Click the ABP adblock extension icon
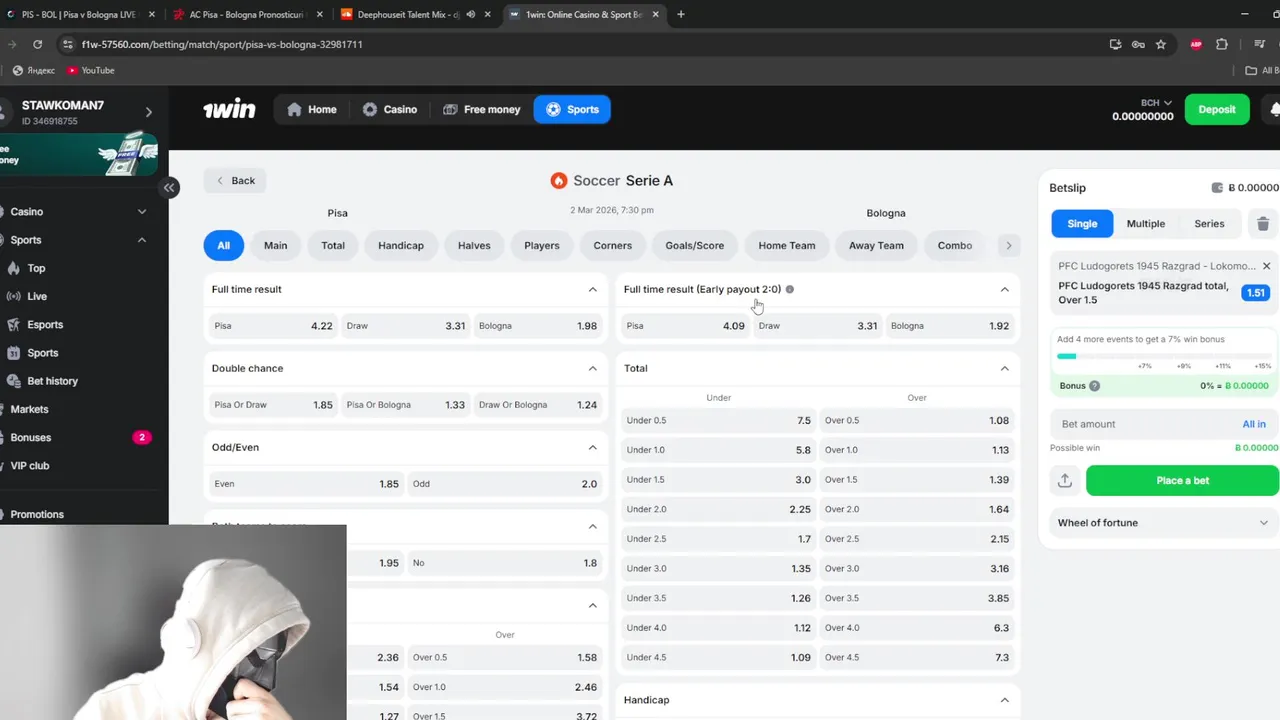The height and width of the screenshot is (720, 1280). tap(1196, 44)
